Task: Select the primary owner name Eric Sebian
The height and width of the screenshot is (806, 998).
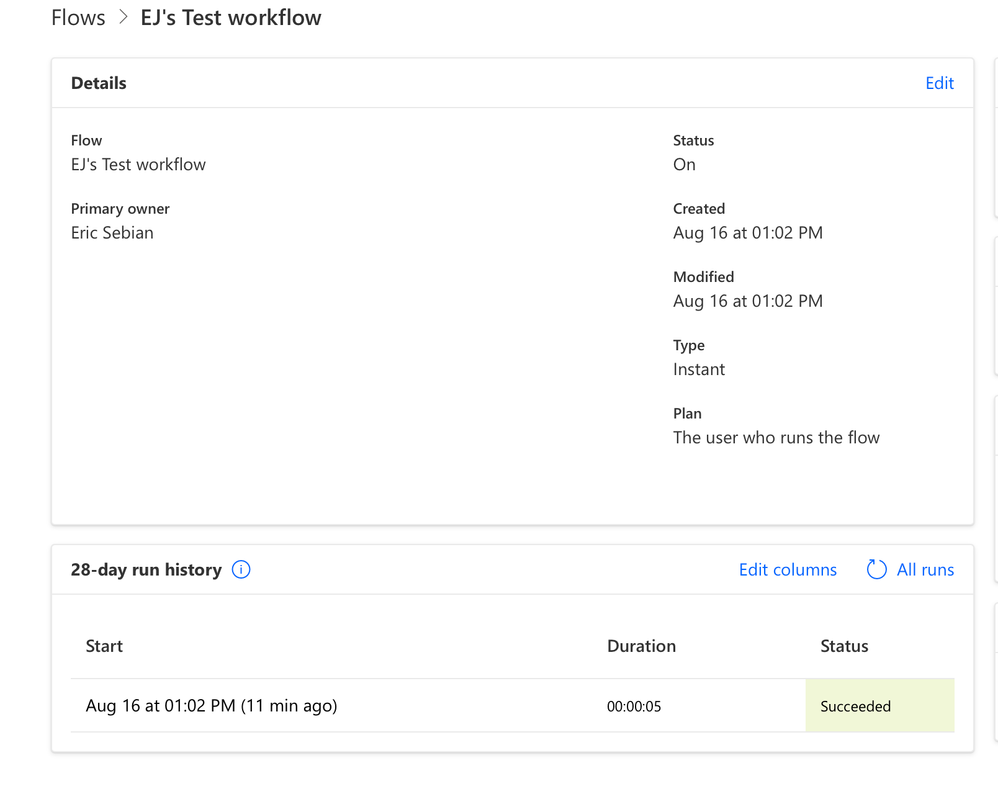Action: [x=112, y=232]
